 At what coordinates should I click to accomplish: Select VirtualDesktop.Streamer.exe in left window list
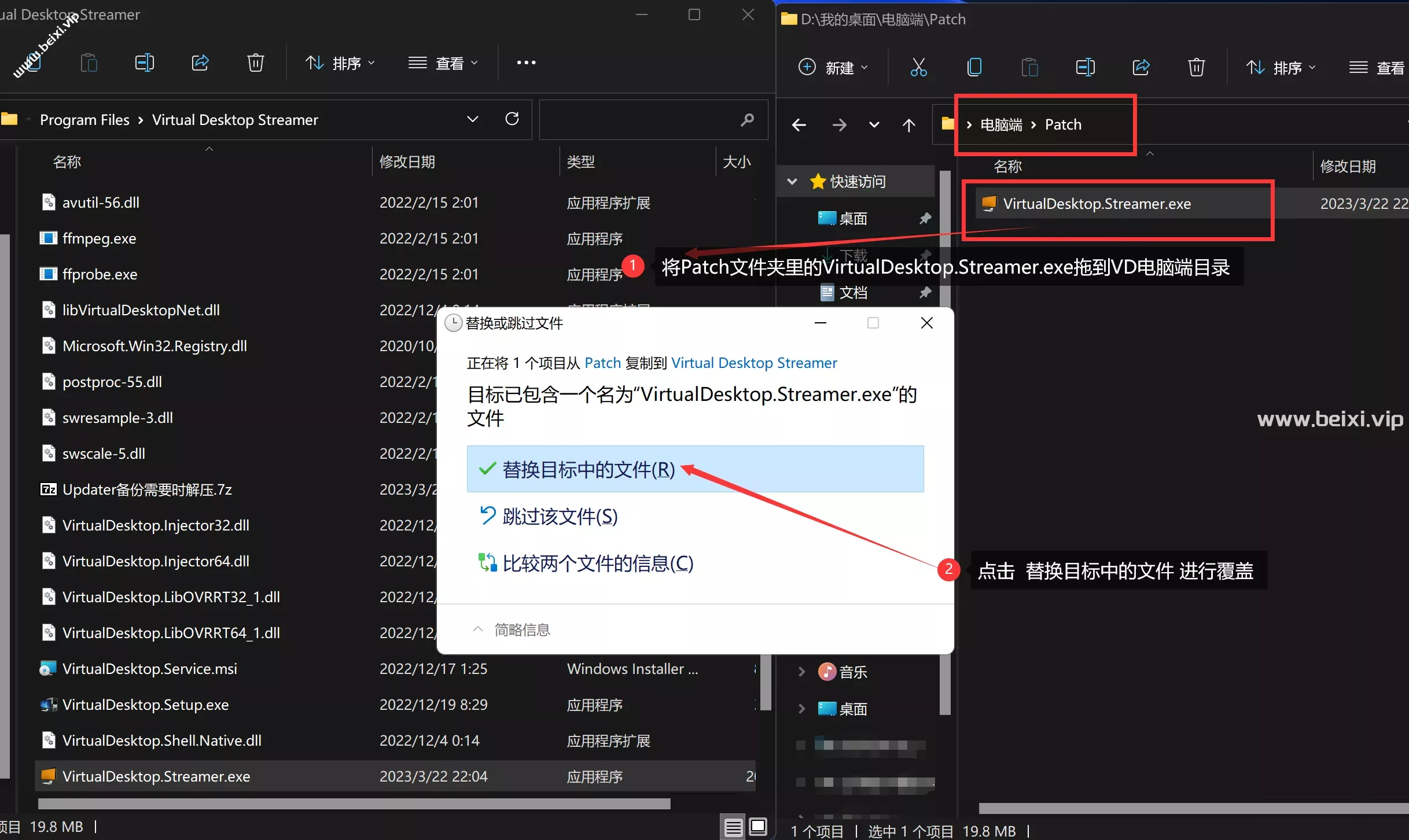click(x=395, y=776)
